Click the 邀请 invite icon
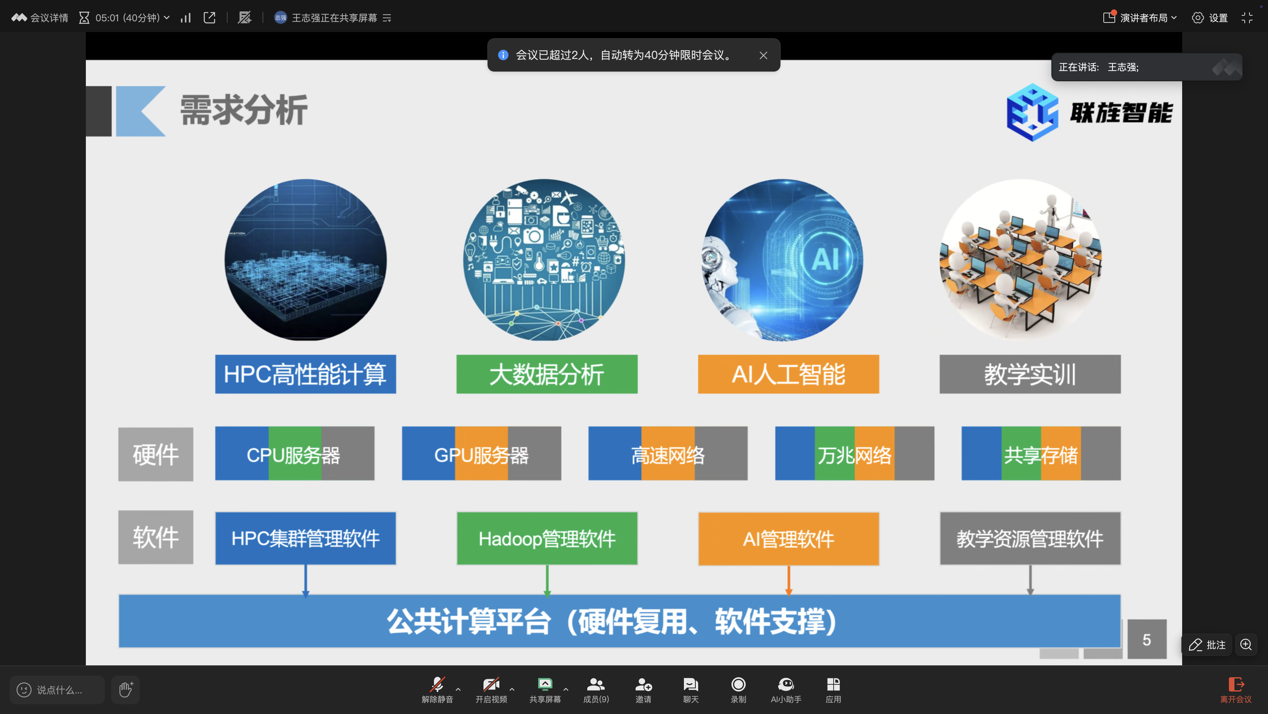1268x714 pixels. (643, 689)
